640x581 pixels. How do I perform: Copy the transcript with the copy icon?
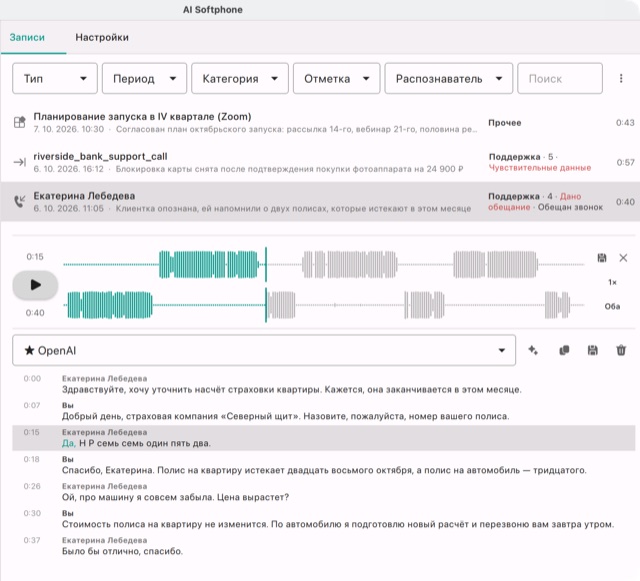click(564, 350)
